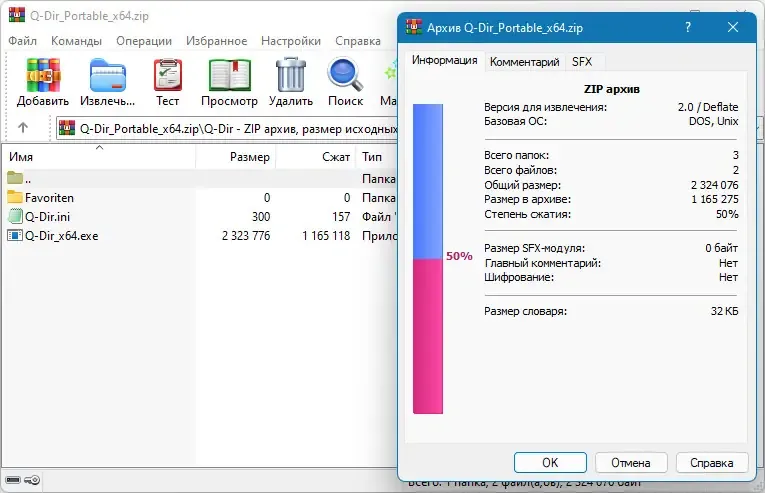Click the ZIP архив heading

(612, 89)
